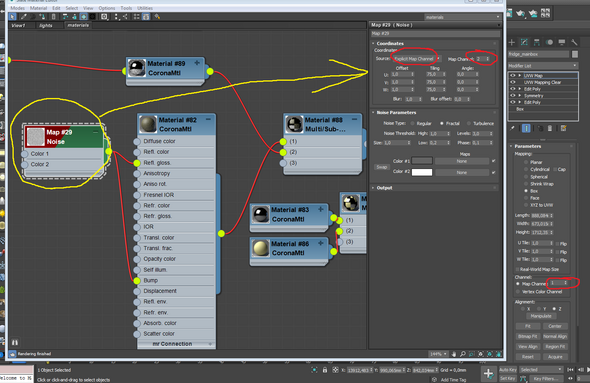Switch to the lights view tab
The image size is (590, 383).
pos(46,25)
